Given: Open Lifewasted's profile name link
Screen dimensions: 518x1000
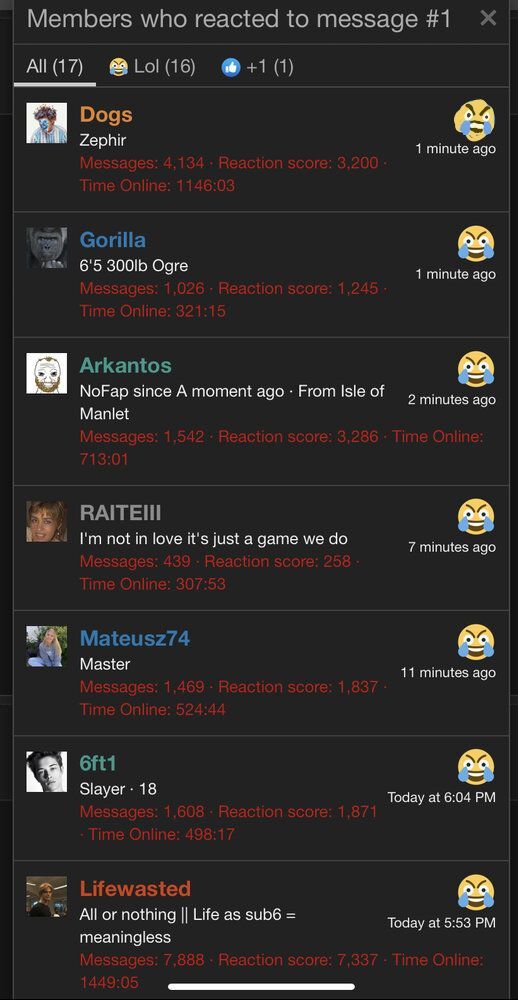Looking at the screenshot, I should point(135,888).
